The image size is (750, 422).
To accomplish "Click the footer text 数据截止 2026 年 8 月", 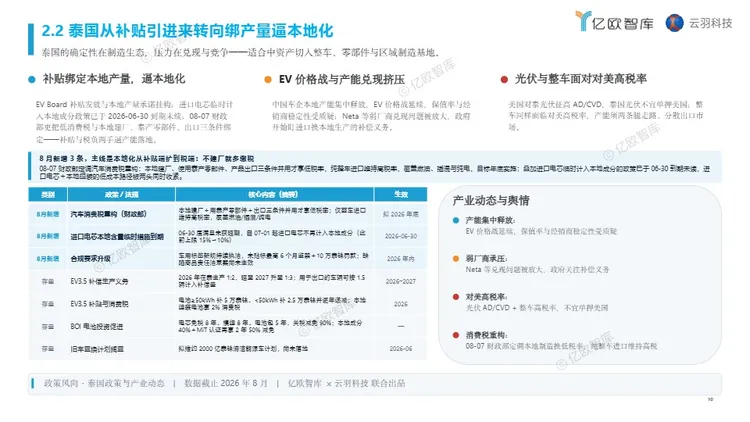I will point(226,383).
